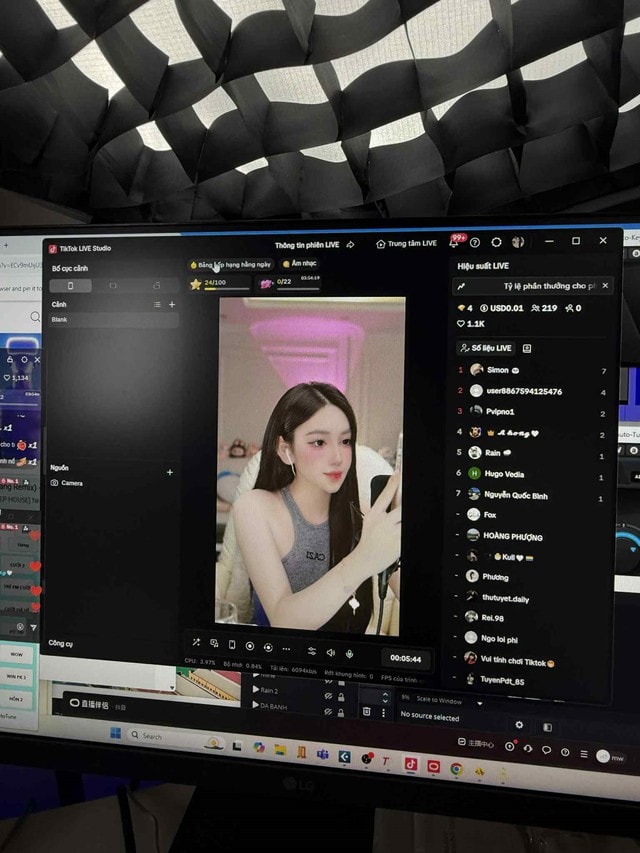Add a new scene with Cảnh plus
This screenshot has width=640, height=853.
(x=172, y=305)
